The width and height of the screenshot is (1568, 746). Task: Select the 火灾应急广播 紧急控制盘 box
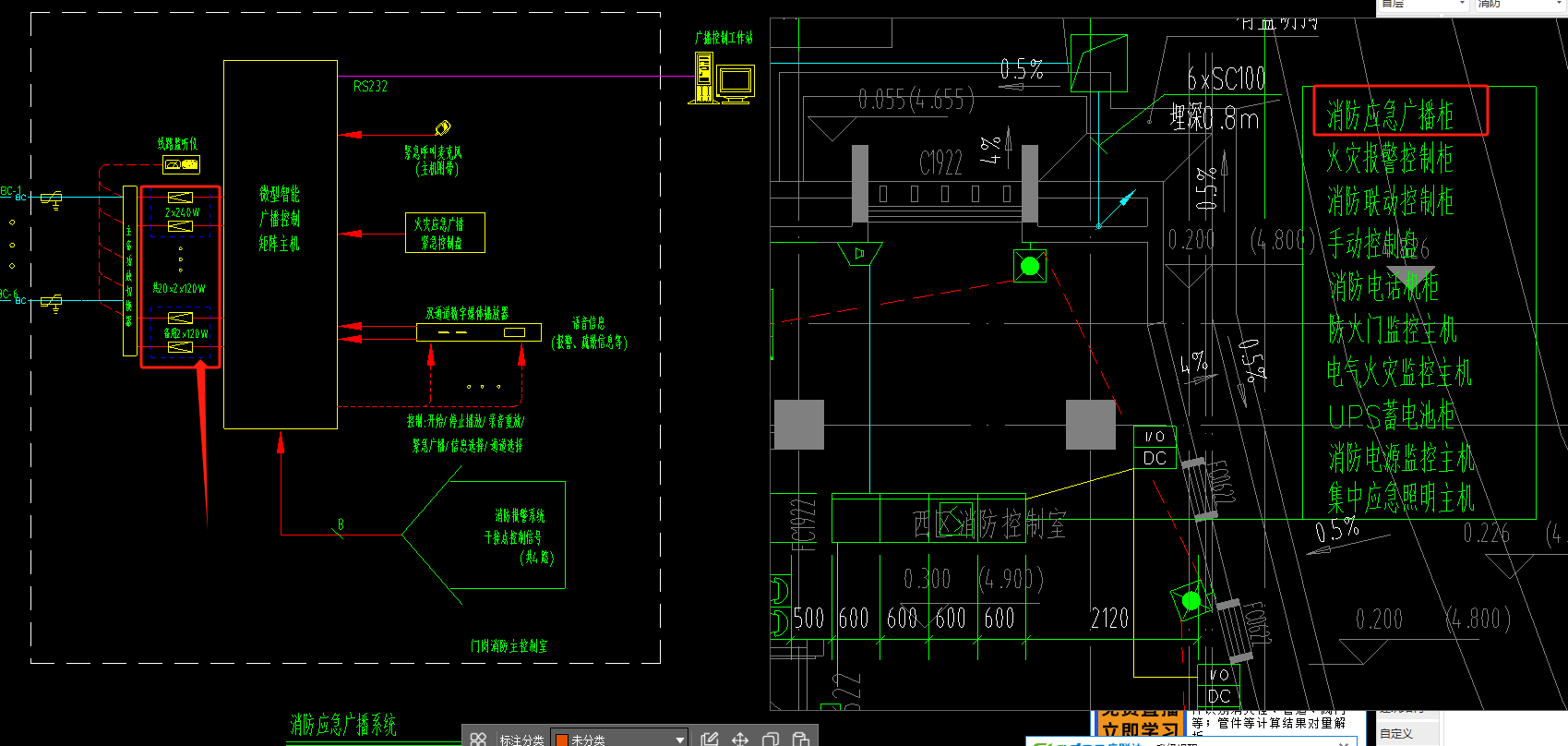(445, 233)
